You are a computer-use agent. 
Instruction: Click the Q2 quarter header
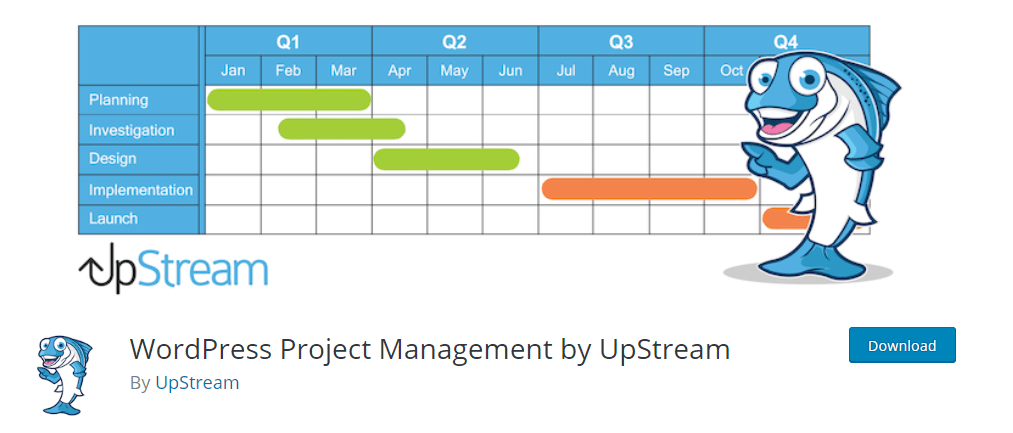(x=455, y=41)
